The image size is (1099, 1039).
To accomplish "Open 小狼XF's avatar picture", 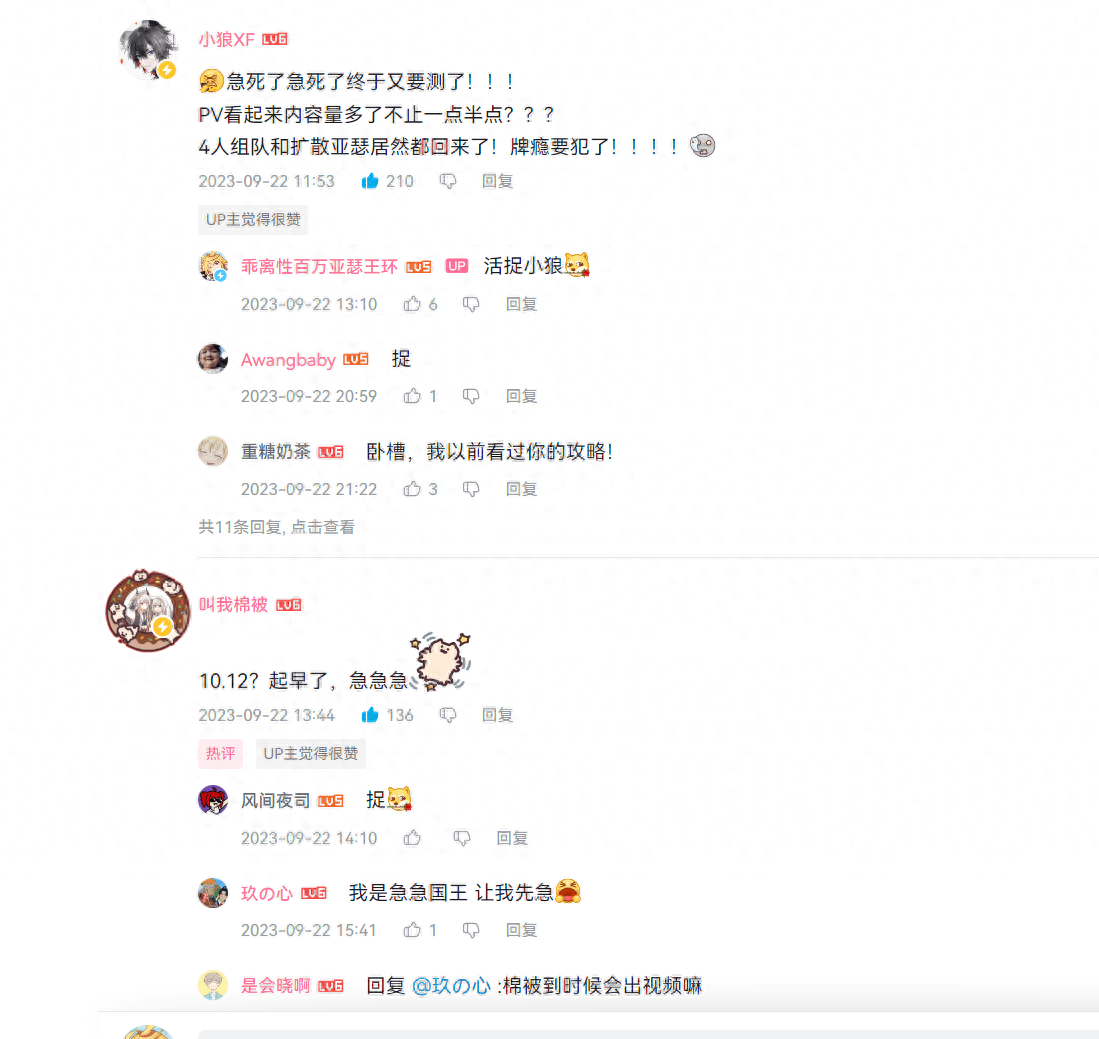I will pos(148,49).
